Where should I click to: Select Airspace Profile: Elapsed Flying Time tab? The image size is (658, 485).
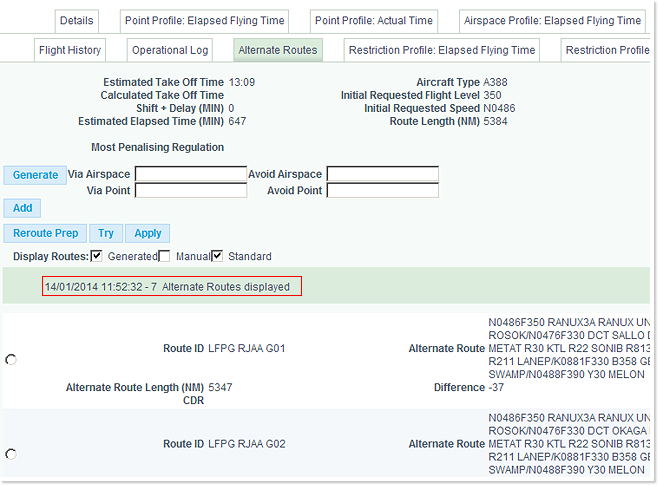(553, 20)
